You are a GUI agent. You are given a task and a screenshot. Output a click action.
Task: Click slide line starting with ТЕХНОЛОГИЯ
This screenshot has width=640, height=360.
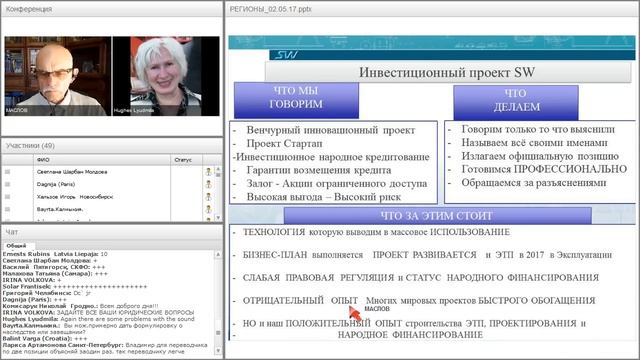[x=376, y=232]
